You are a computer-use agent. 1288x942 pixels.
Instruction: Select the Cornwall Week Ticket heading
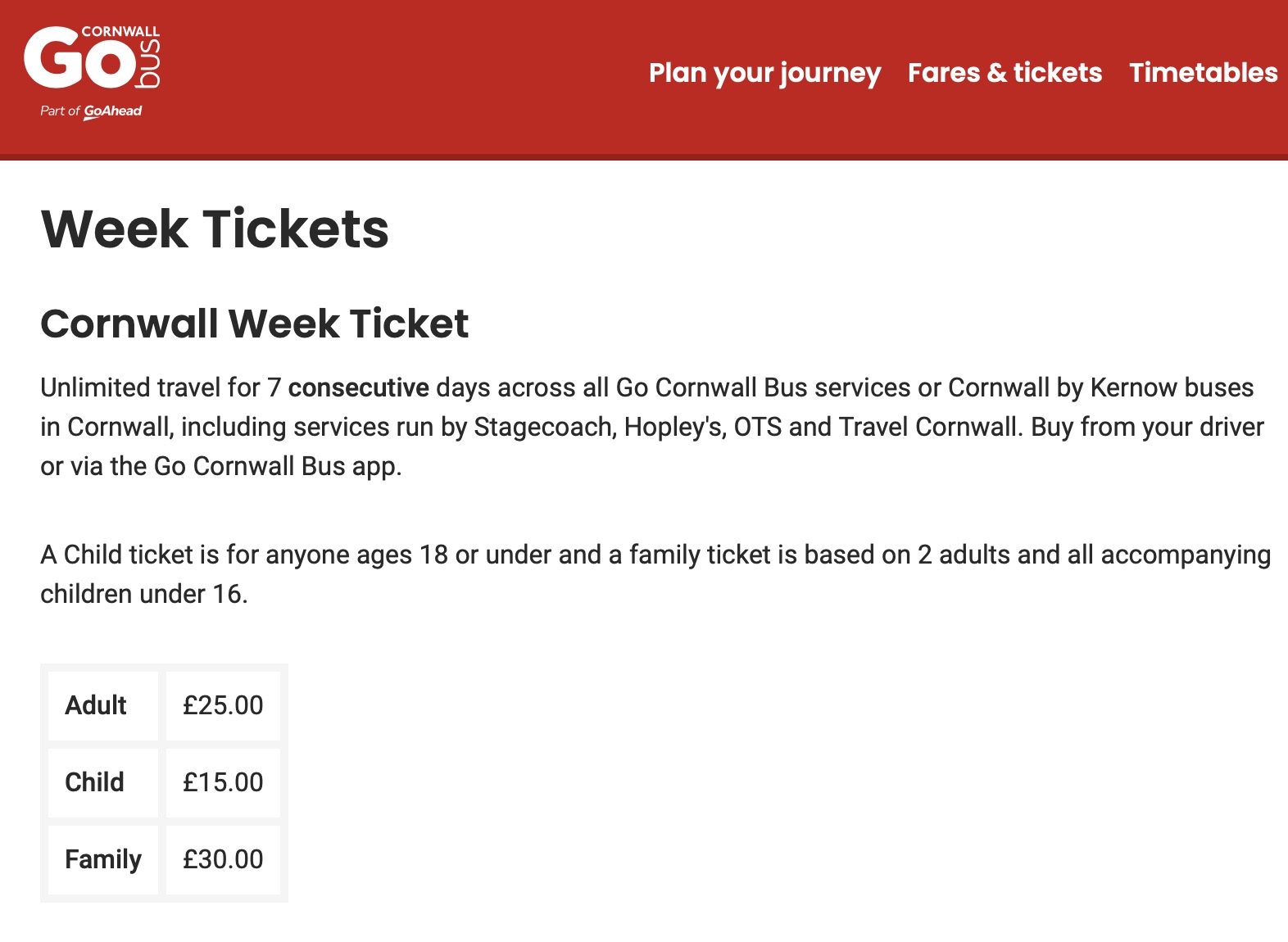pyautogui.click(x=254, y=324)
